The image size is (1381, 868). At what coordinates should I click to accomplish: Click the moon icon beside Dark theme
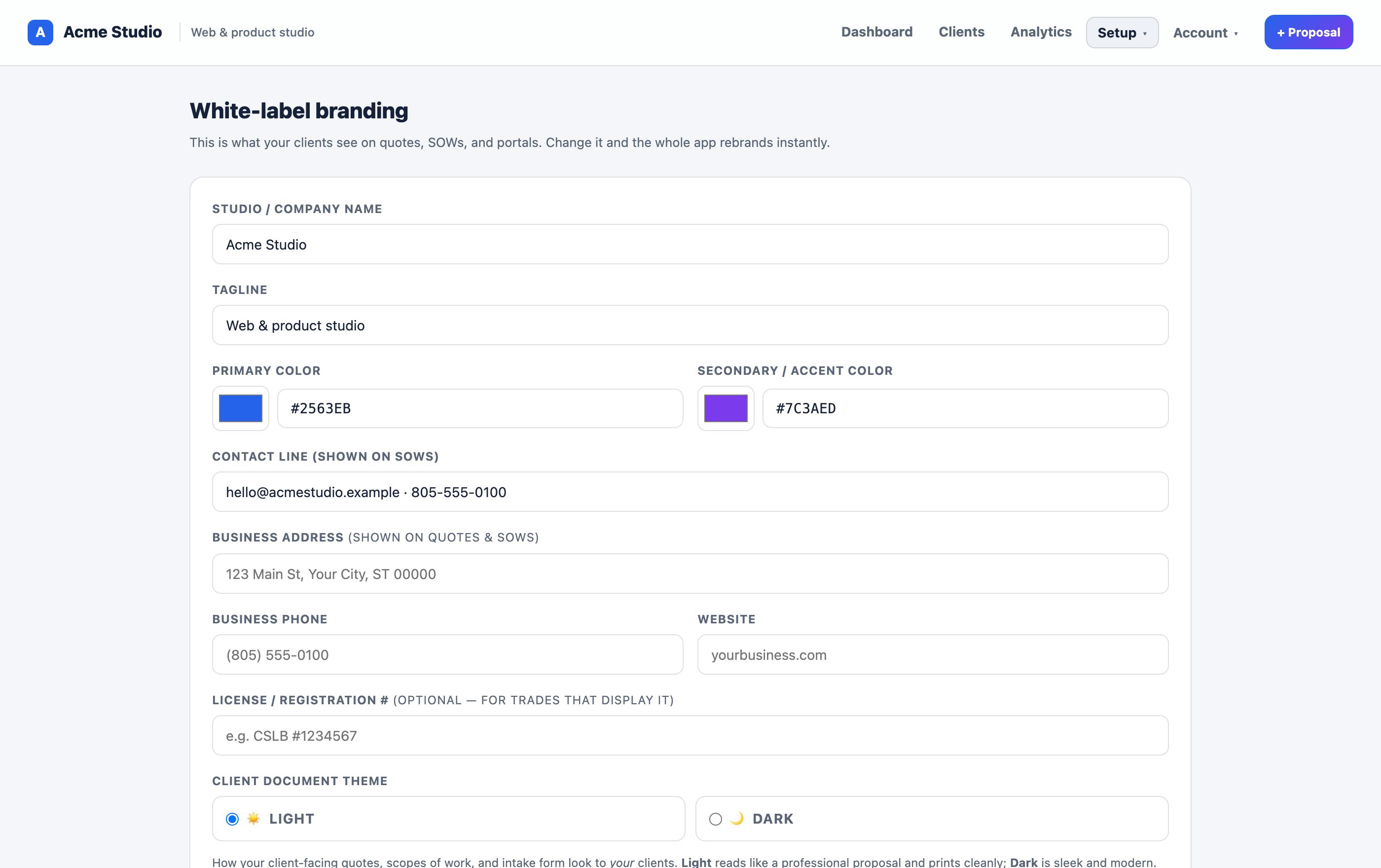tap(737, 819)
